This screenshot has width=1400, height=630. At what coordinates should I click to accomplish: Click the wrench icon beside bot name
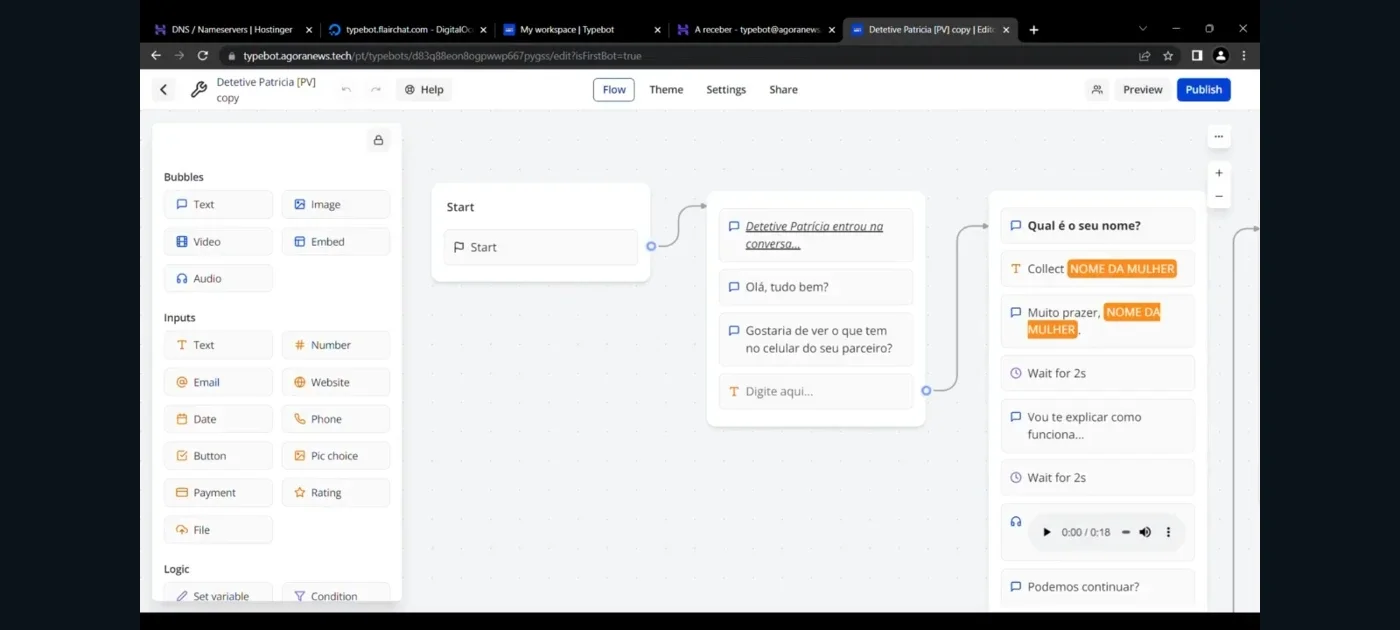tap(199, 90)
